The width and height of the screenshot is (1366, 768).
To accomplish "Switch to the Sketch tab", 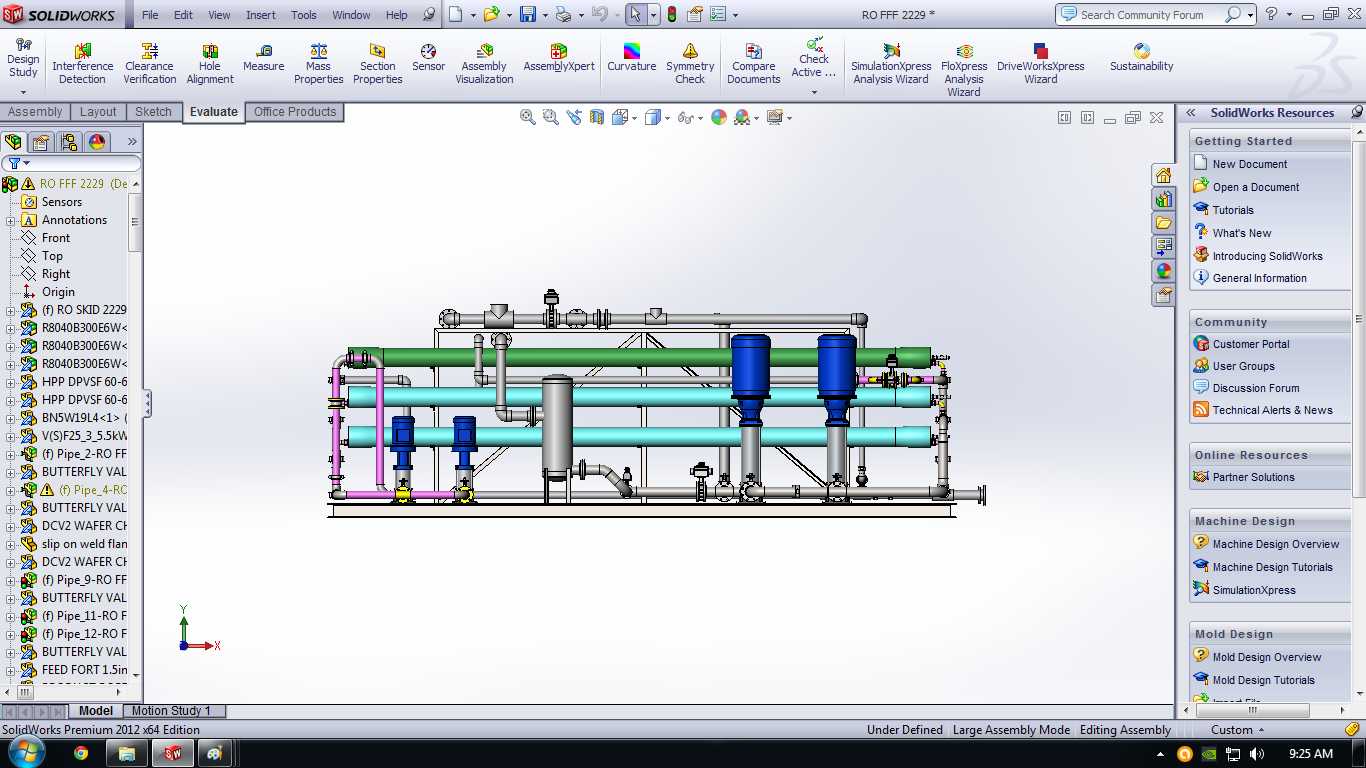I will point(153,112).
